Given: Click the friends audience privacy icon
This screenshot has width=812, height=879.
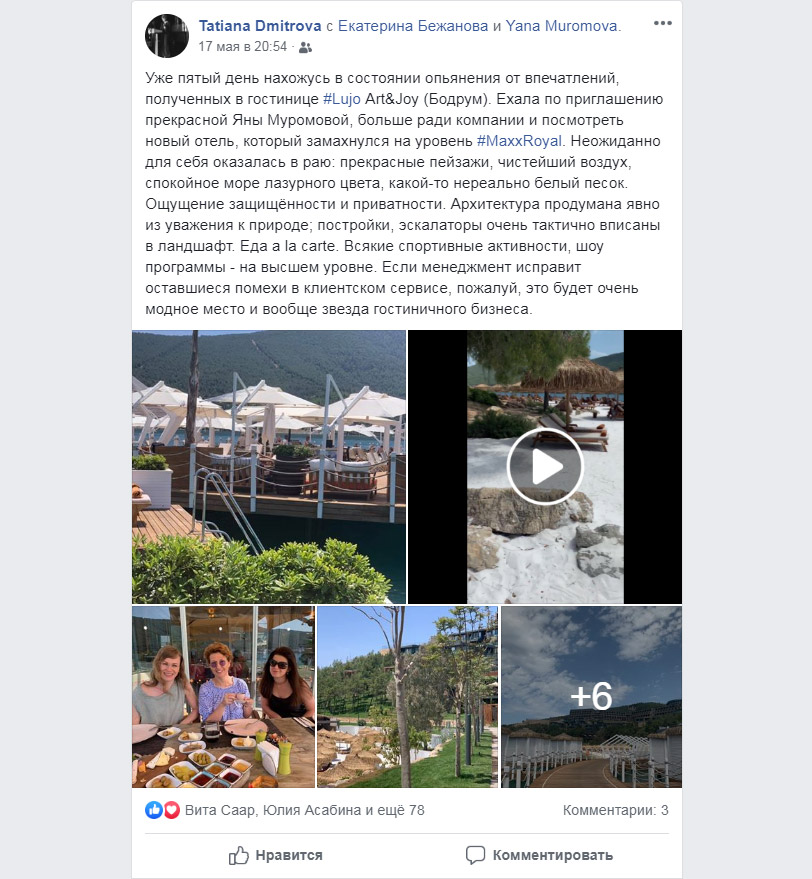Looking at the screenshot, I should [x=305, y=48].
